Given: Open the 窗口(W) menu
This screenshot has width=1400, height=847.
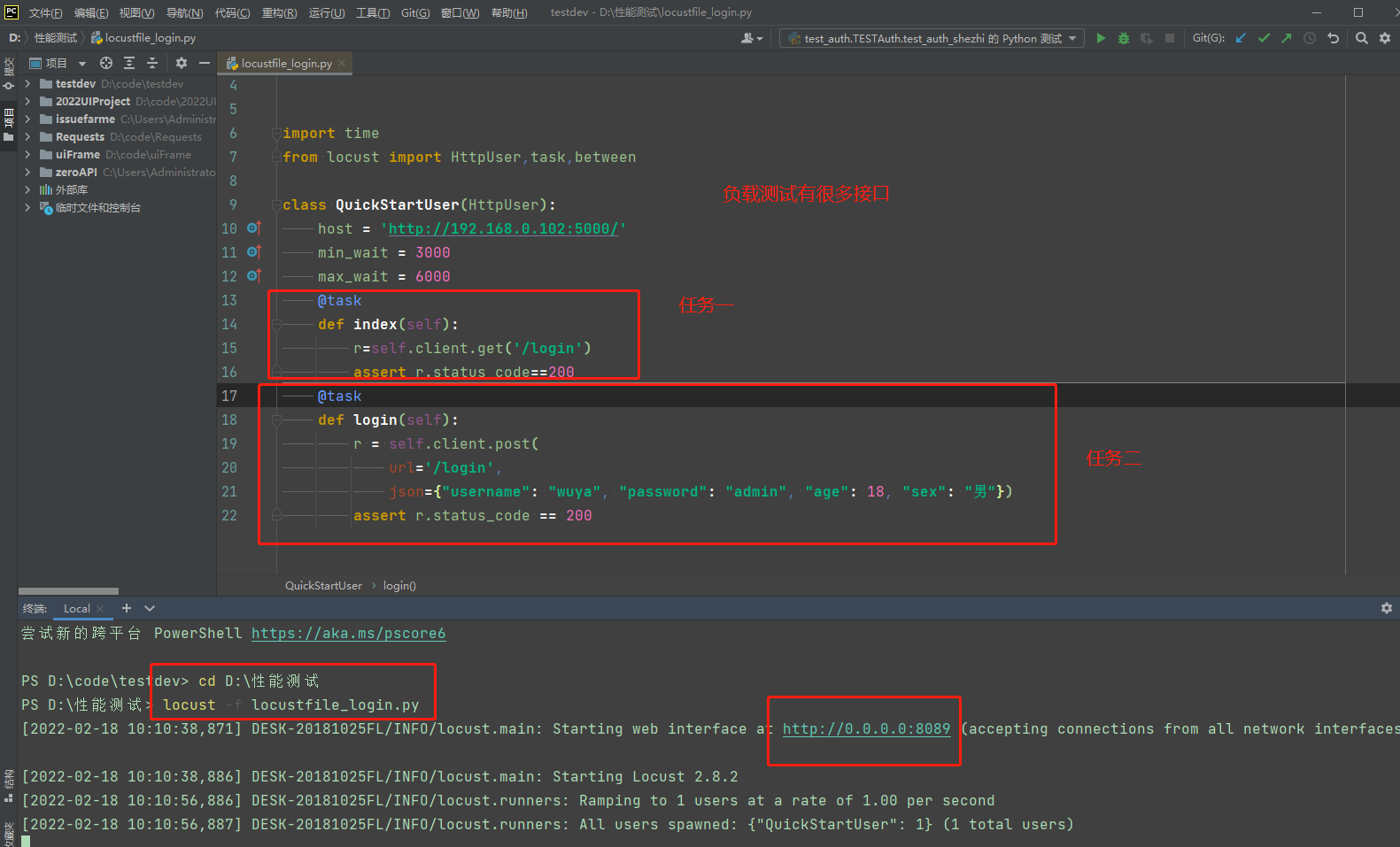Looking at the screenshot, I should (x=460, y=13).
